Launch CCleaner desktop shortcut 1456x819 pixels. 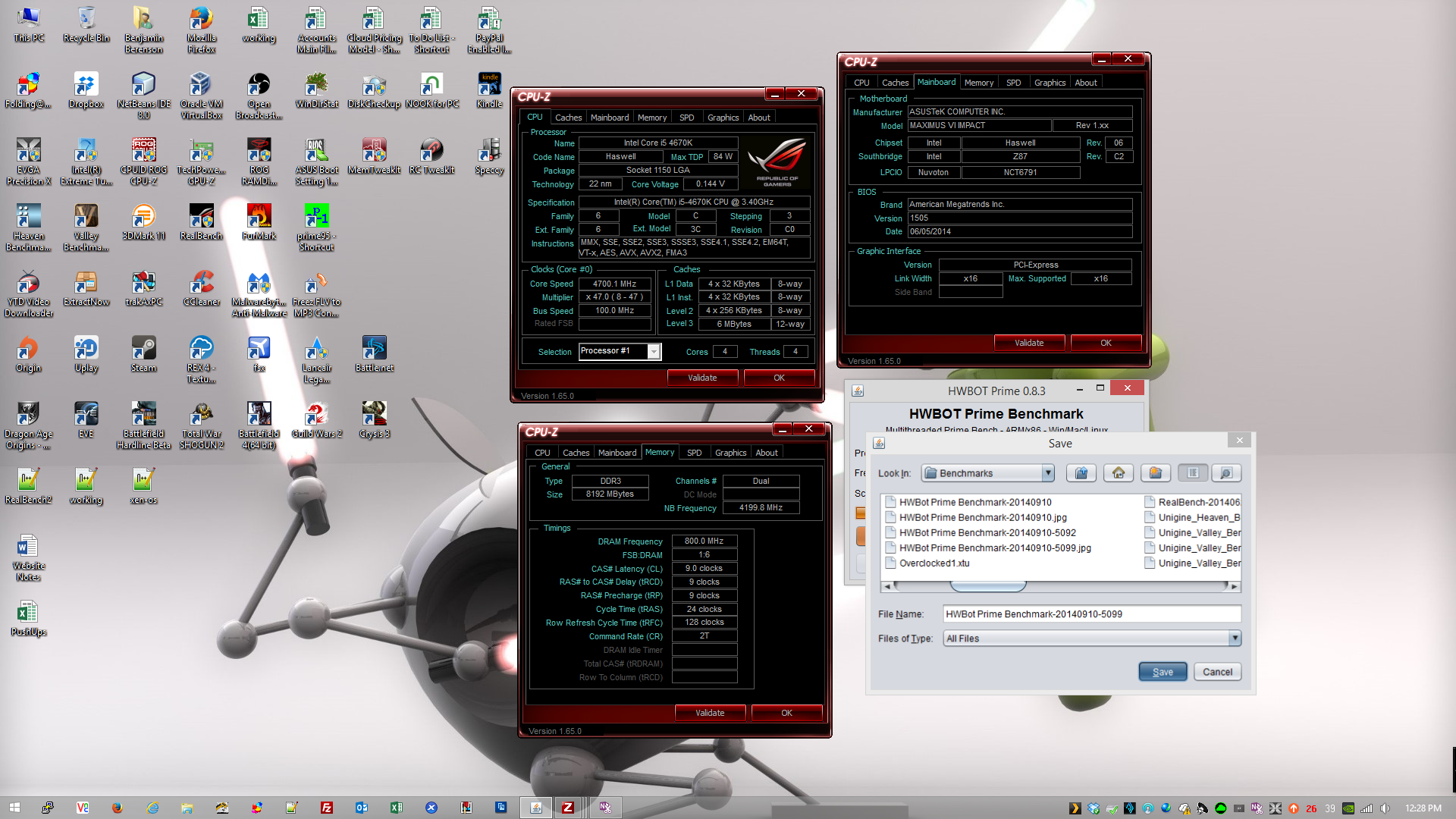pyautogui.click(x=201, y=289)
